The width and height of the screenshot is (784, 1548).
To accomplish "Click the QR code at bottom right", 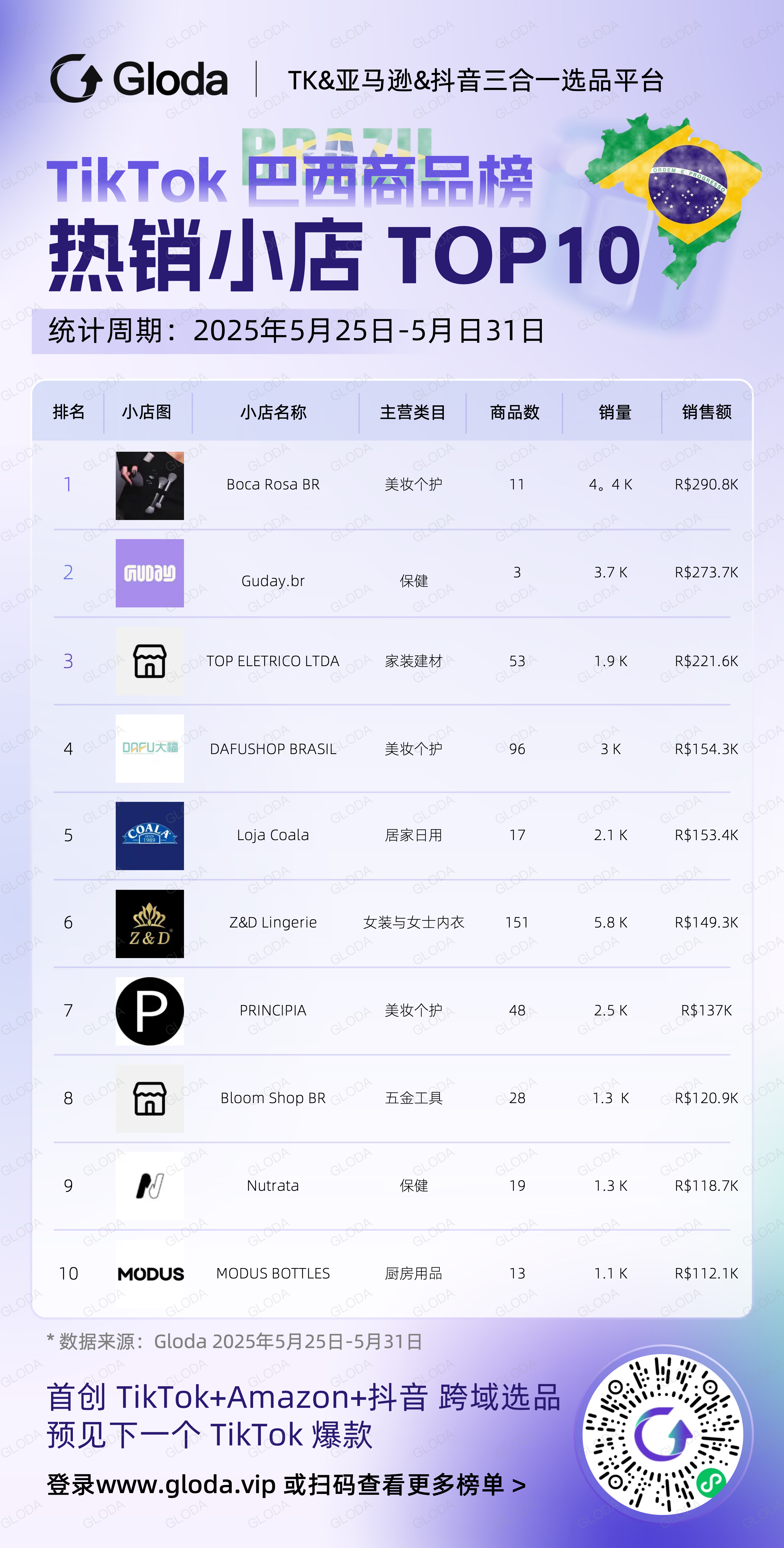I will 663,1434.
